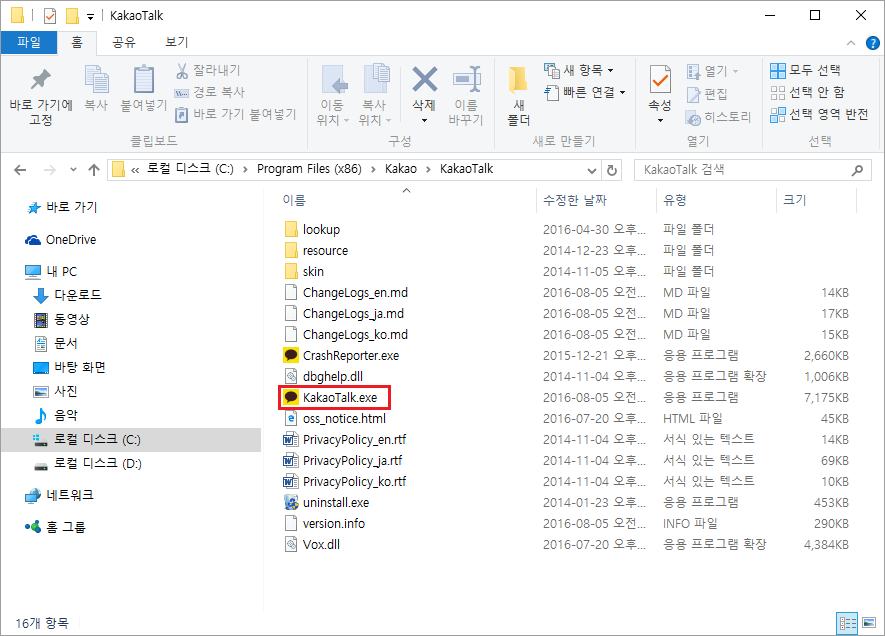Viewport: 885px width, 636px height.
Task: Open the Move To (이동 위치) dropdown
Action: point(332,96)
